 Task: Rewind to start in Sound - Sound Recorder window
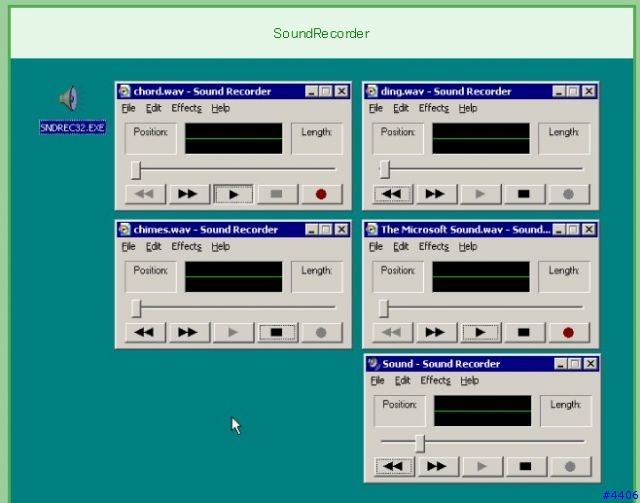pos(394,466)
